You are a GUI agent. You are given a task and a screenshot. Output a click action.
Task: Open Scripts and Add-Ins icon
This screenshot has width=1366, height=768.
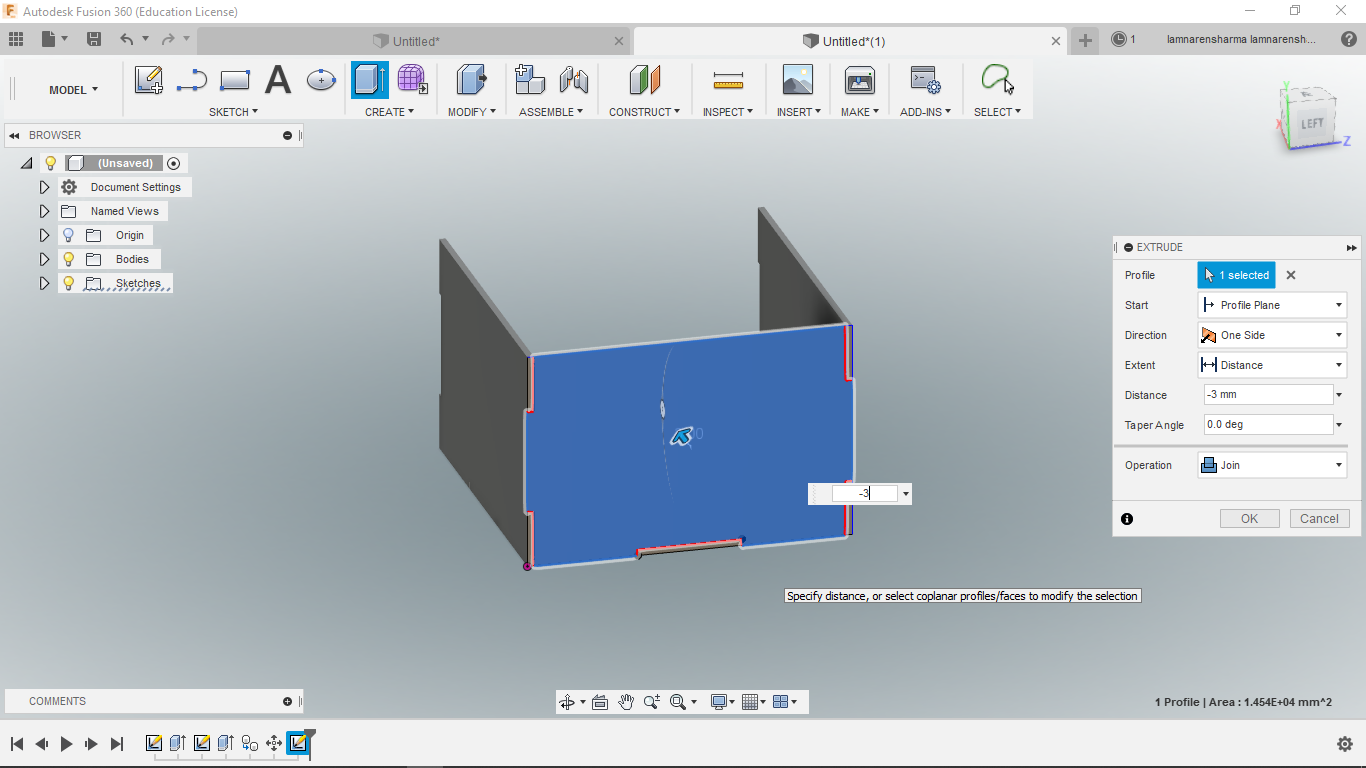[x=925, y=80]
